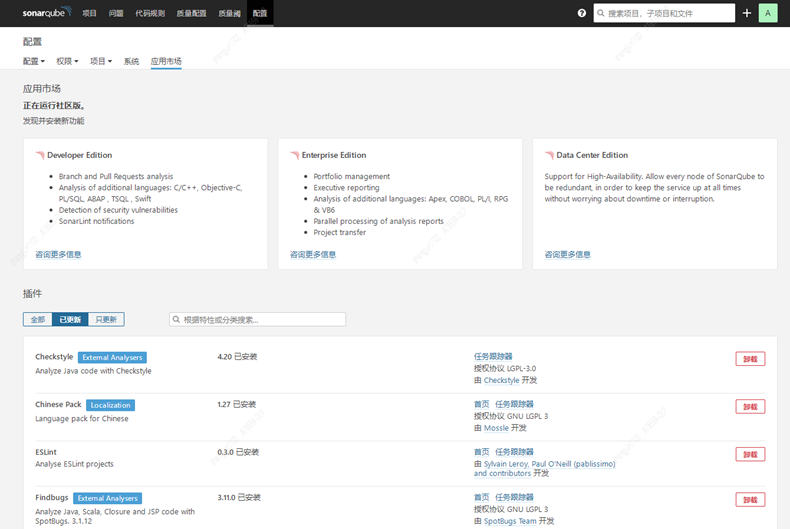
Task: Open the 质量阈 top navigation item
Action: coord(229,13)
